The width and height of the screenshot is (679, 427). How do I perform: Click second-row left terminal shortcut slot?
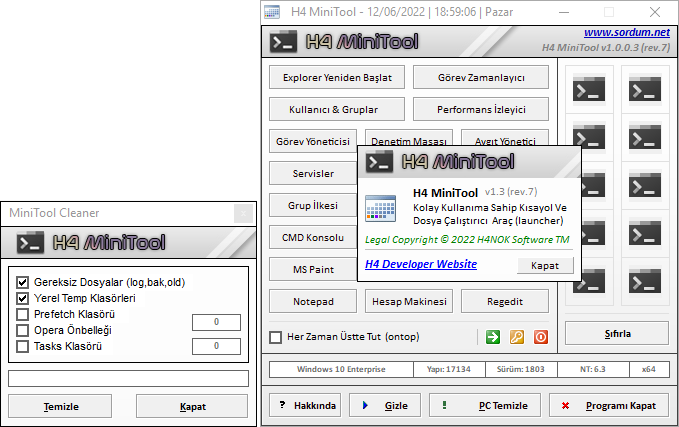coord(589,137)
